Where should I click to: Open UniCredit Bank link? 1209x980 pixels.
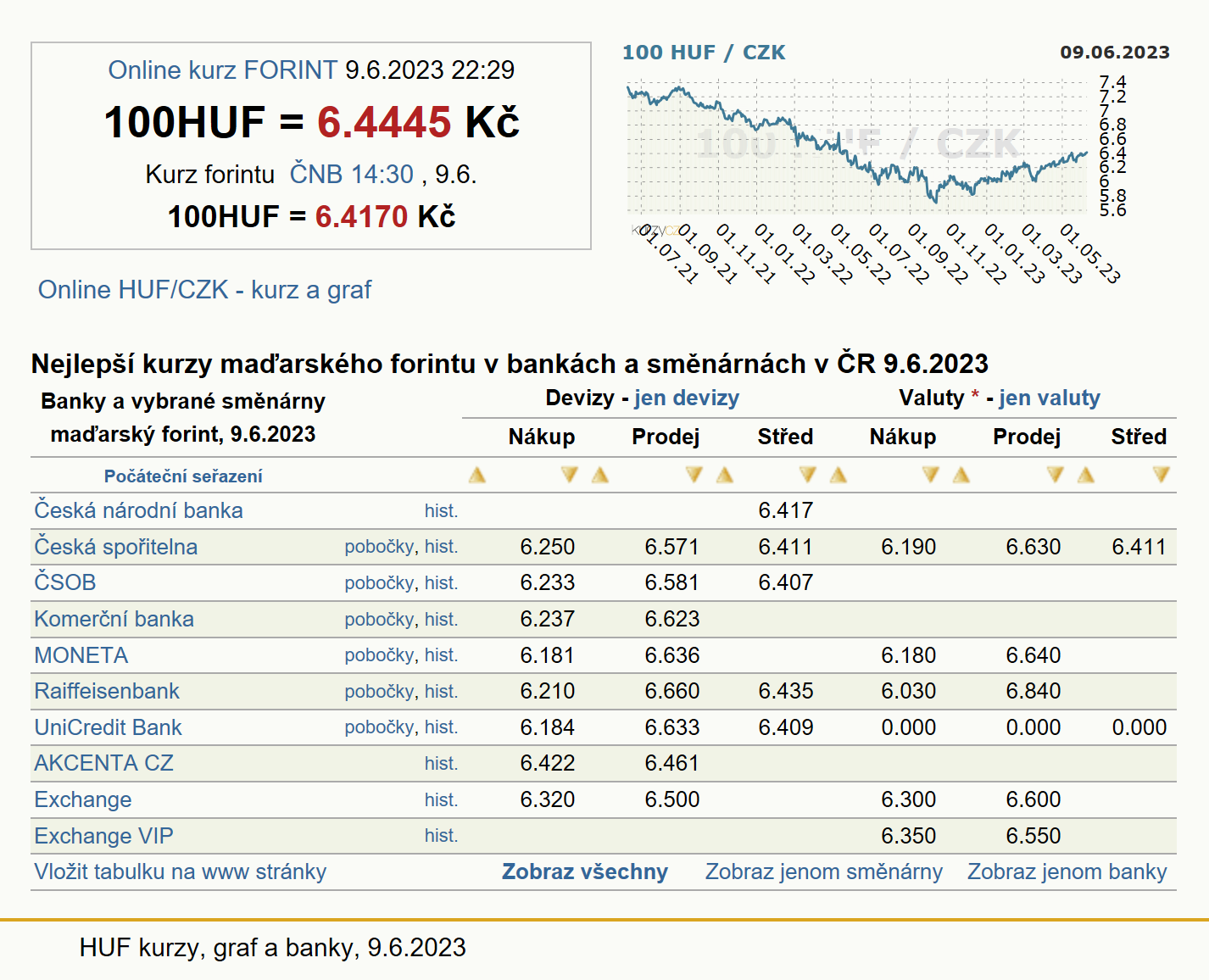[x=108, y=727]
